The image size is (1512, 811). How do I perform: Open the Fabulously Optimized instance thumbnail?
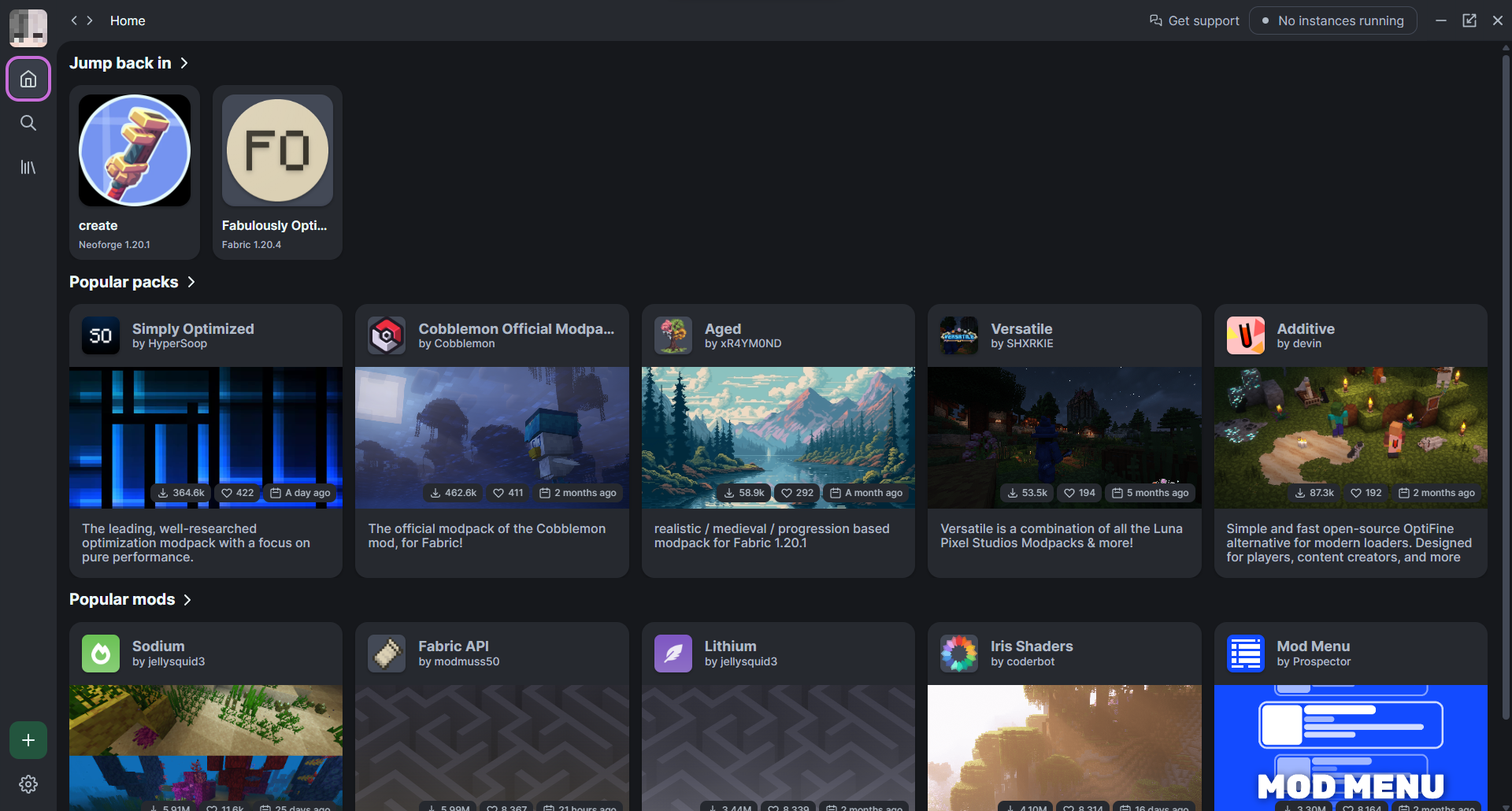277,150
